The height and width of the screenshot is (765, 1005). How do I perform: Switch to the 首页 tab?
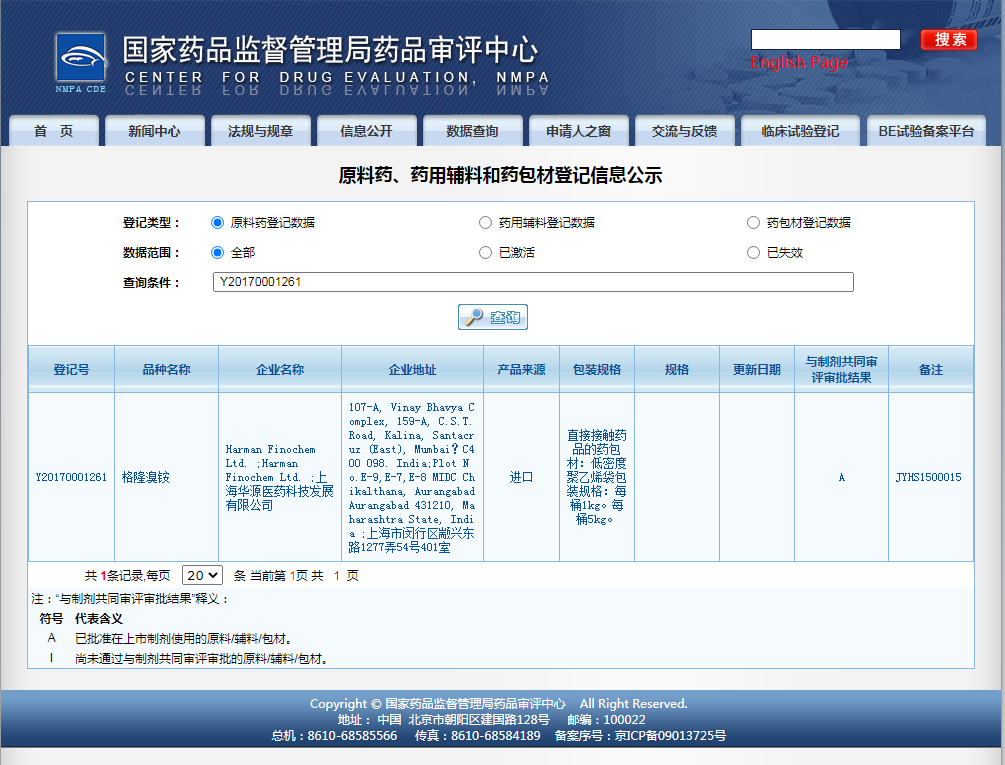pos(53,130)
